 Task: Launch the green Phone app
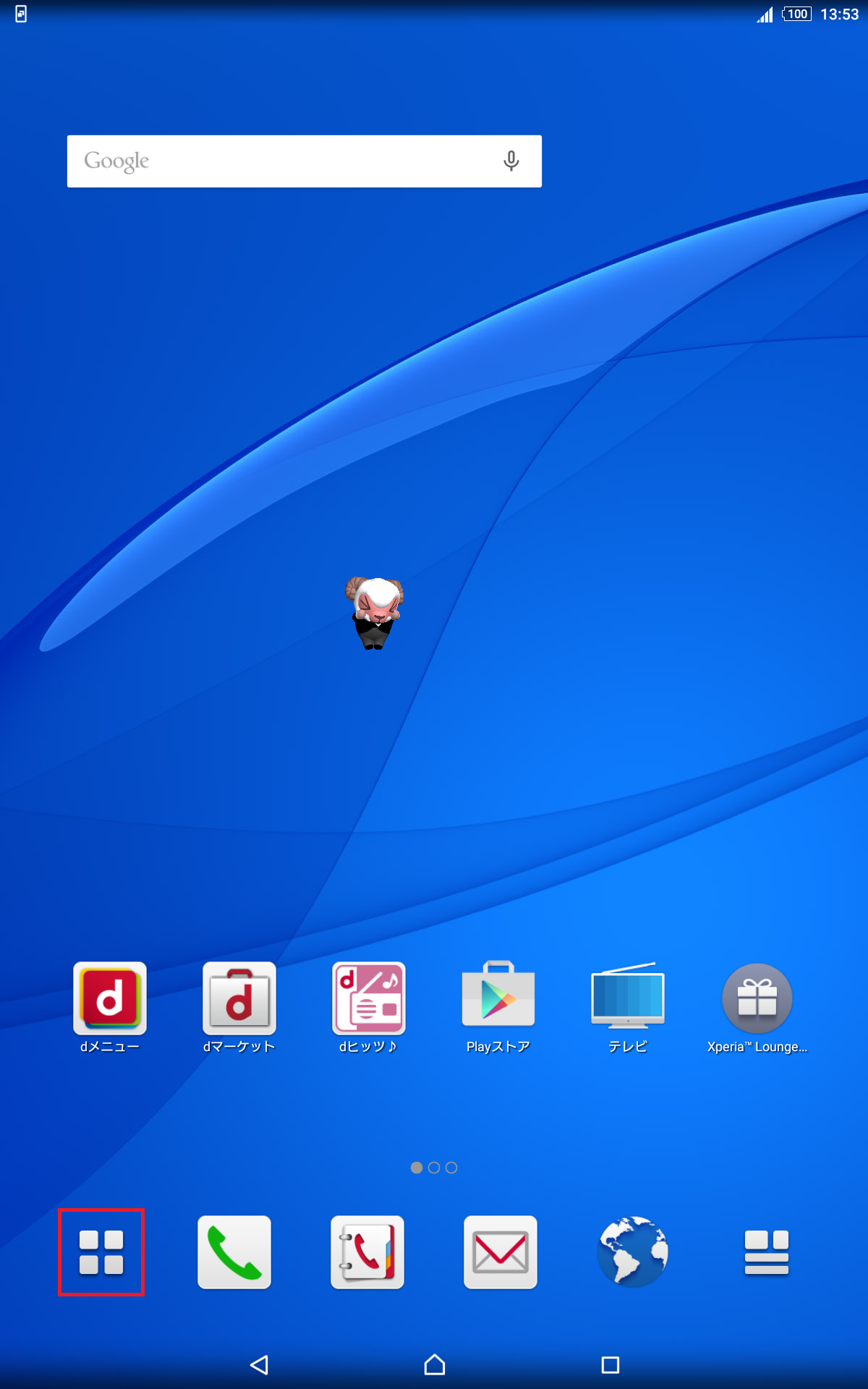point(234,1252)
